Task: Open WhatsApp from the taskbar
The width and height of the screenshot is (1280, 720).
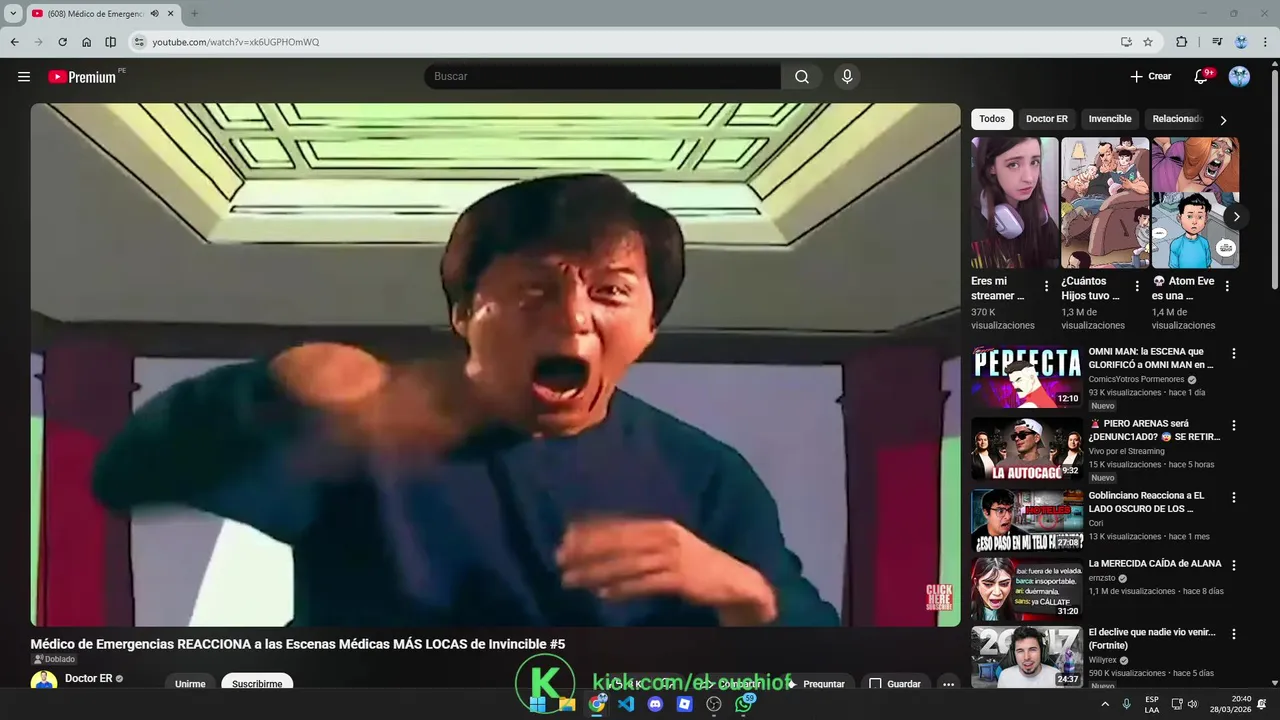Action: point(744,704)
